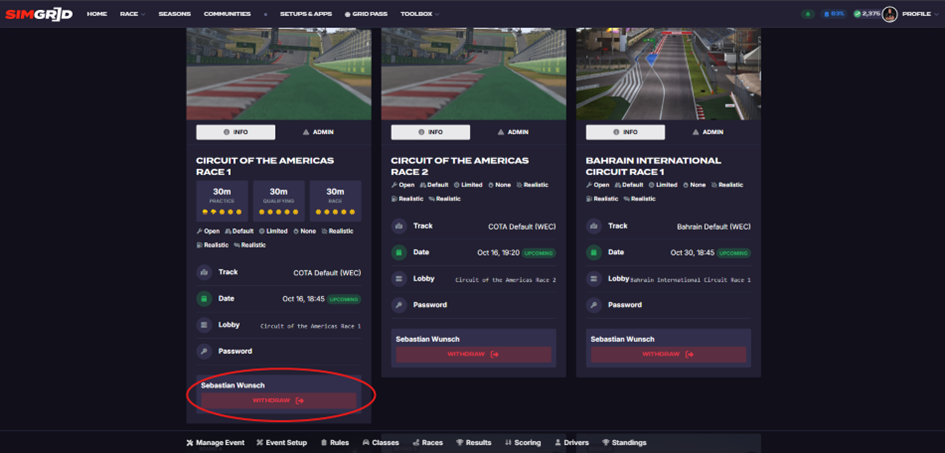Click the Track icon in COTA Race 2 card
The width and height of the screenshot is (945, 453).
tap(398, 226)
